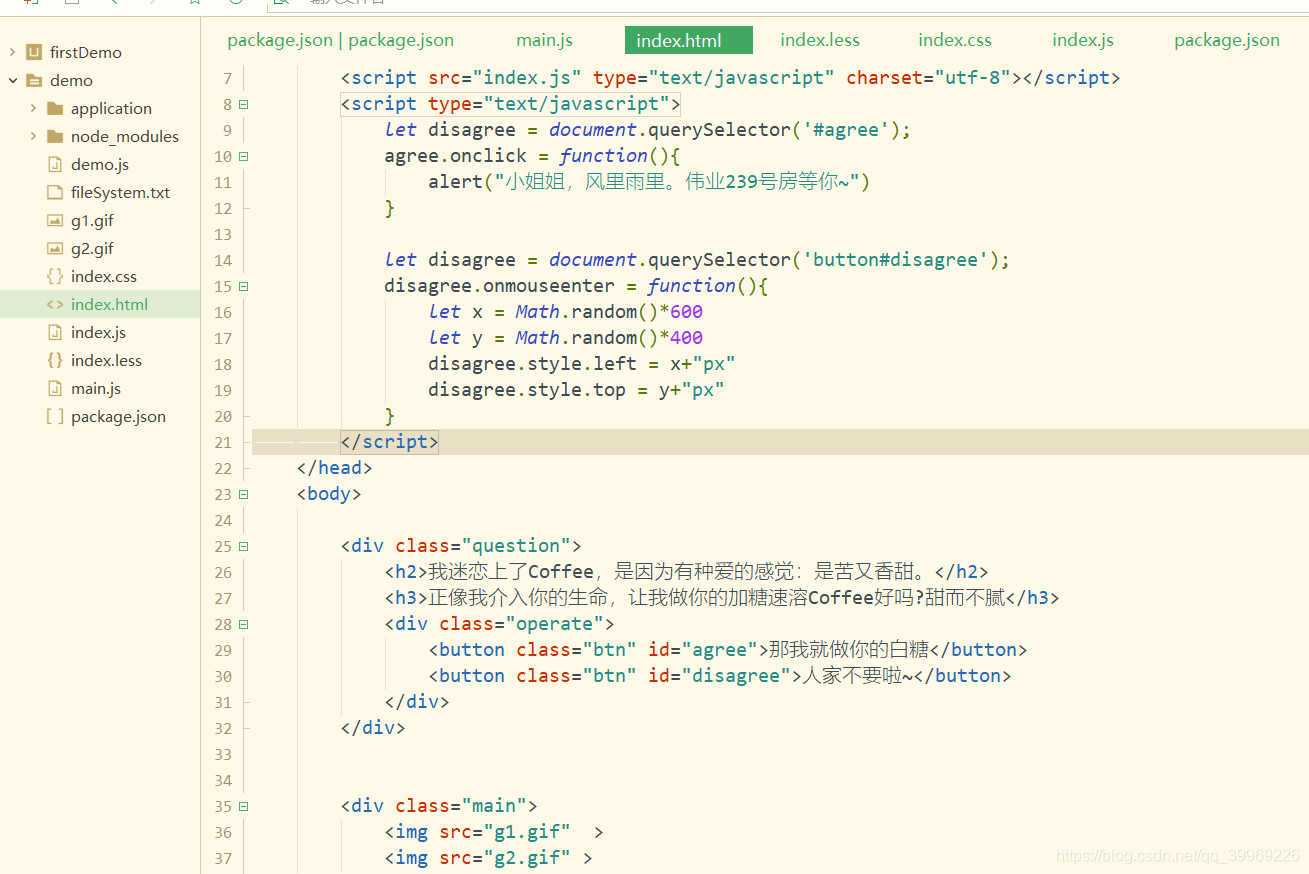1309x874 pixels.
Task: Click the bookmark star icon in the toolbar
Action: tap(193, 4)
